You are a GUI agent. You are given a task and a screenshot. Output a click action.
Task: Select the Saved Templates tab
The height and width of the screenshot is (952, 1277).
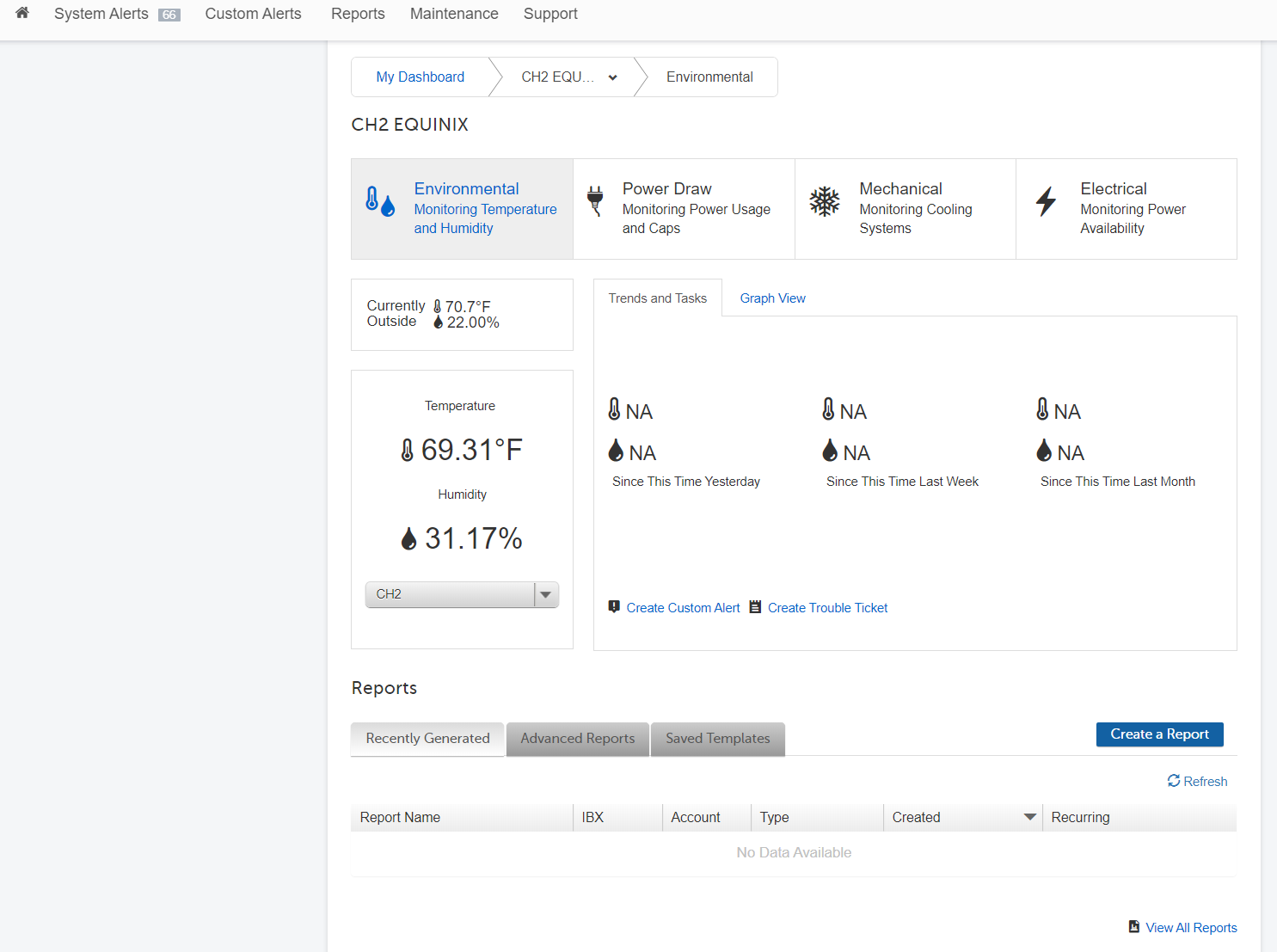718,739
